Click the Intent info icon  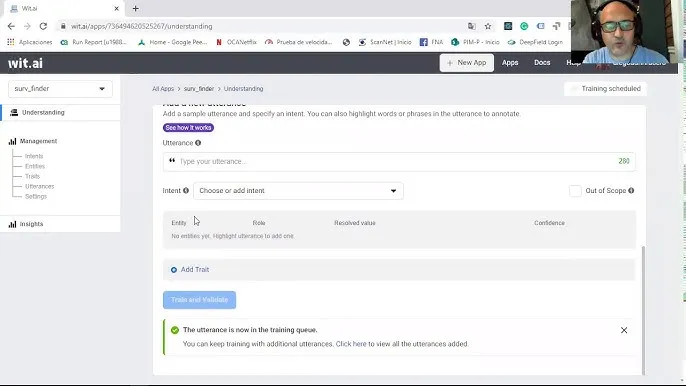[x=186, y=190]
